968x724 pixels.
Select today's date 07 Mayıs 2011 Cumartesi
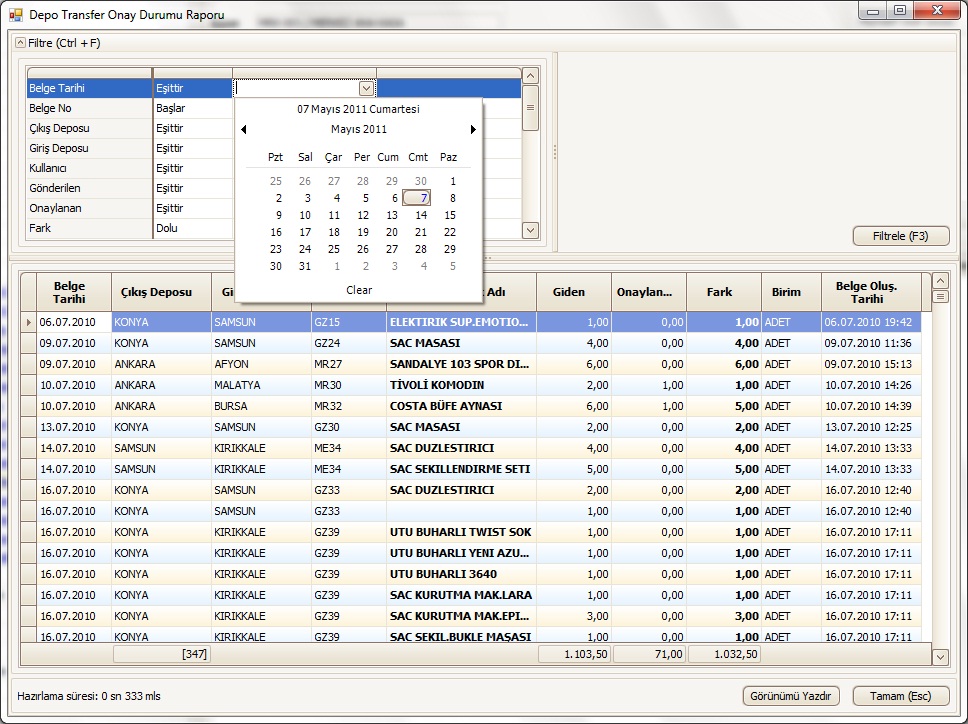point(358,109)
